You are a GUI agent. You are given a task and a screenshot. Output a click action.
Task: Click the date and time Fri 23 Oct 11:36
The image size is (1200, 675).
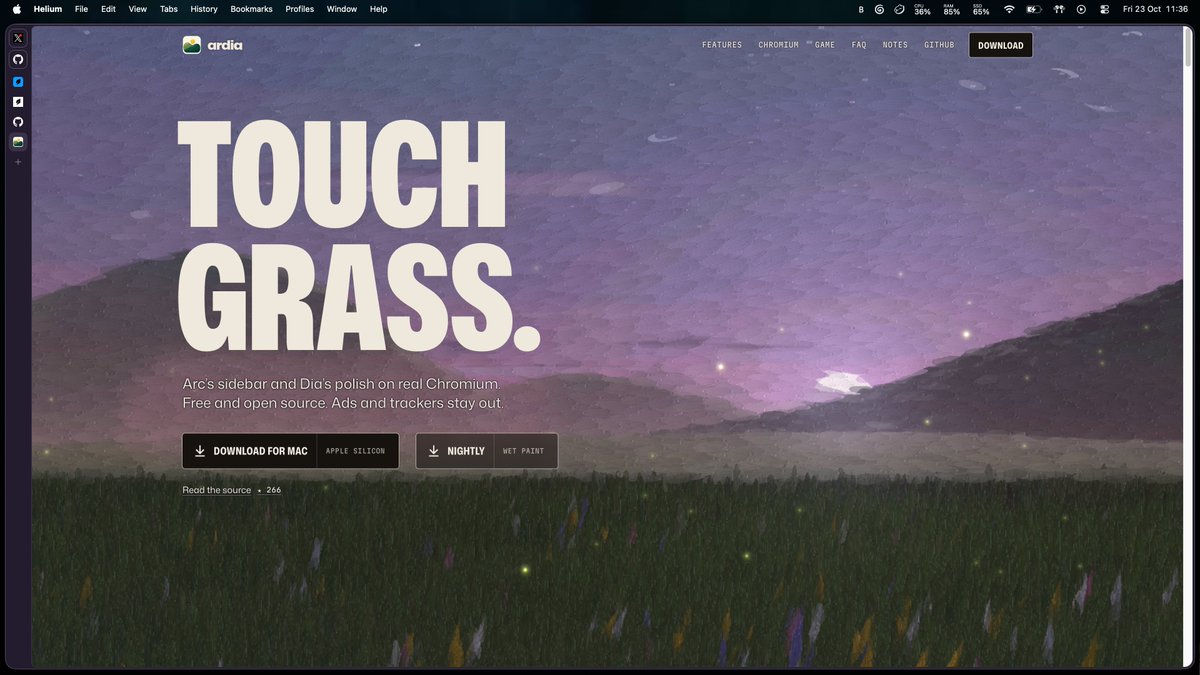click(x=1155, y=9)
